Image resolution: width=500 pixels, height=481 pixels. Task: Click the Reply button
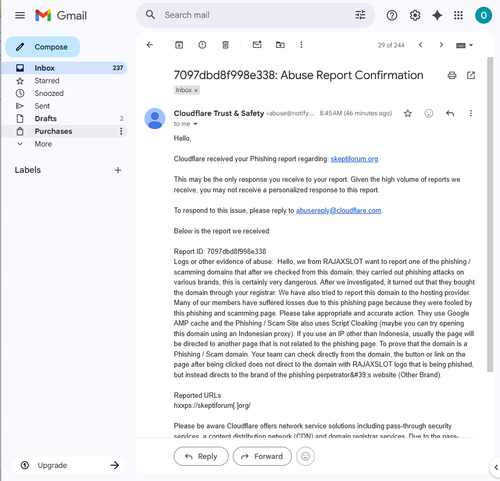201,456
